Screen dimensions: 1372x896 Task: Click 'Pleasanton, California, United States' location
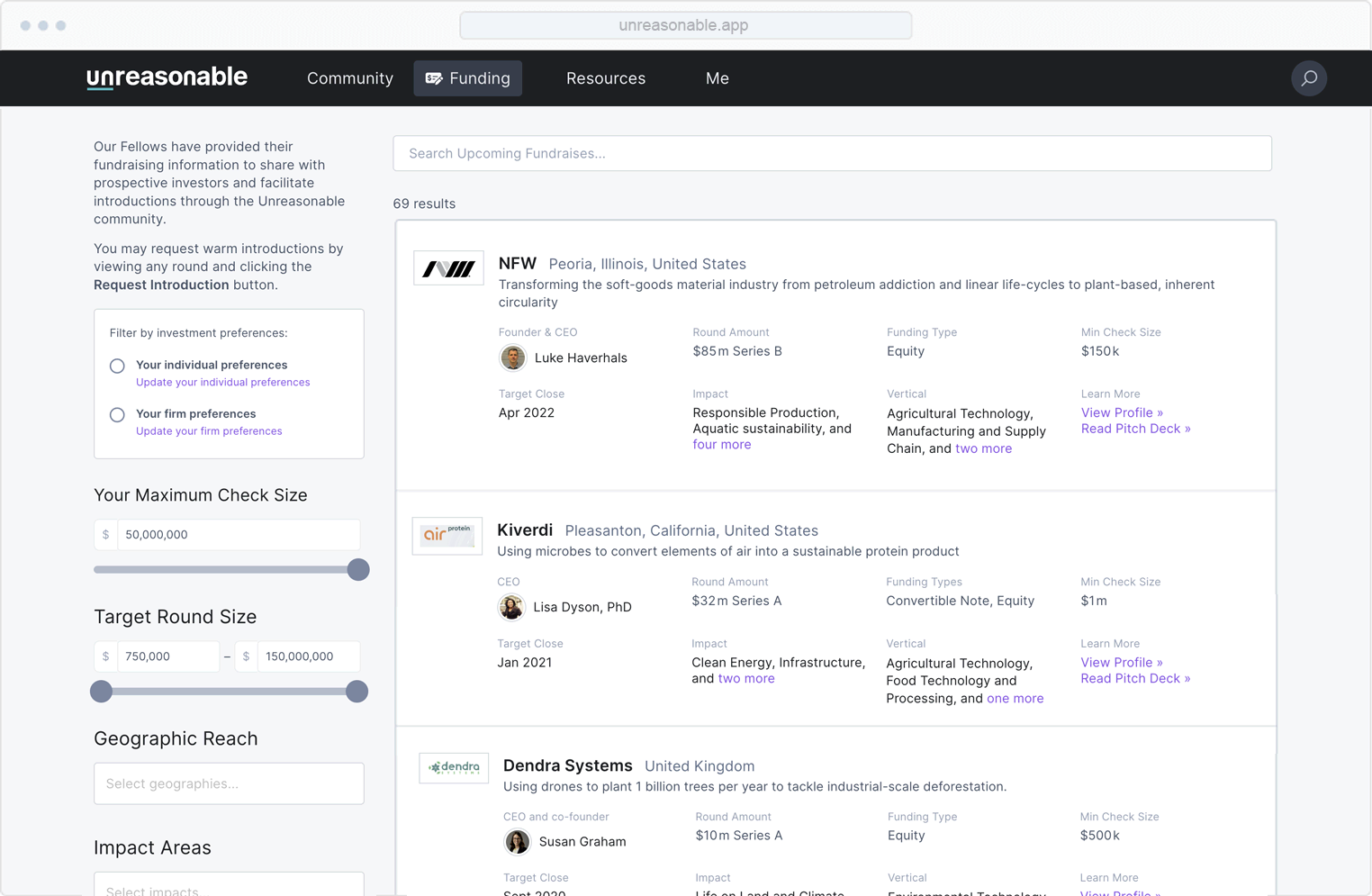click(691, 531)
